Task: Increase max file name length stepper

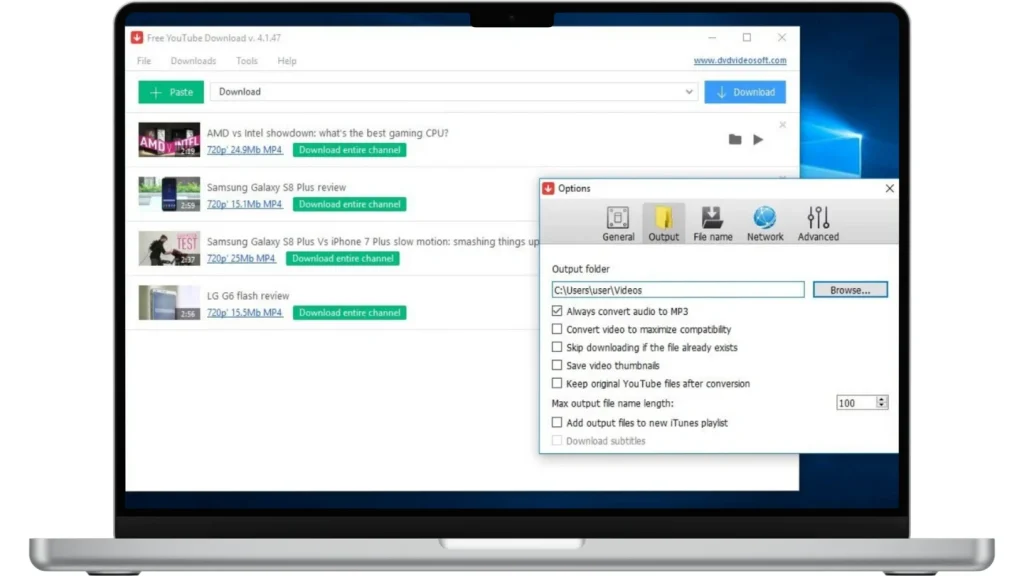Action: [882, 400]
